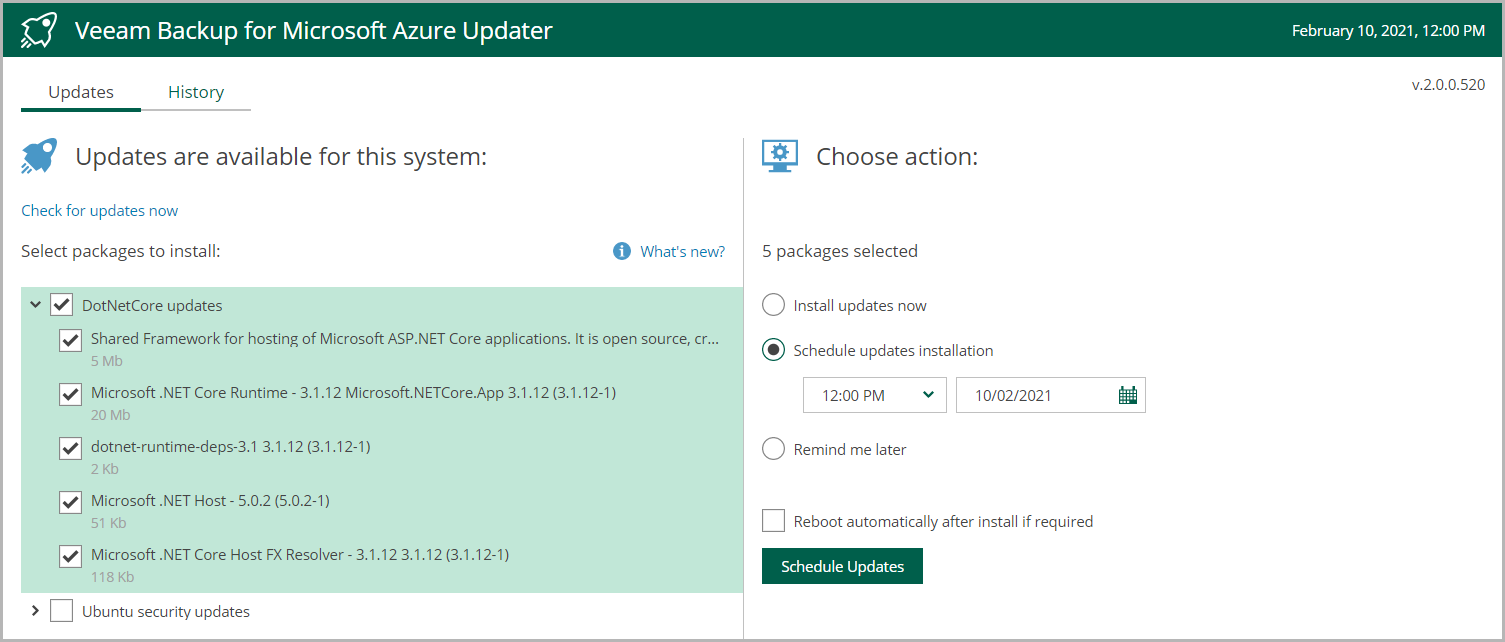1505x642 pixels.
Task: Click the 10/02/2021 date input field
Action: click(1051, 395)
